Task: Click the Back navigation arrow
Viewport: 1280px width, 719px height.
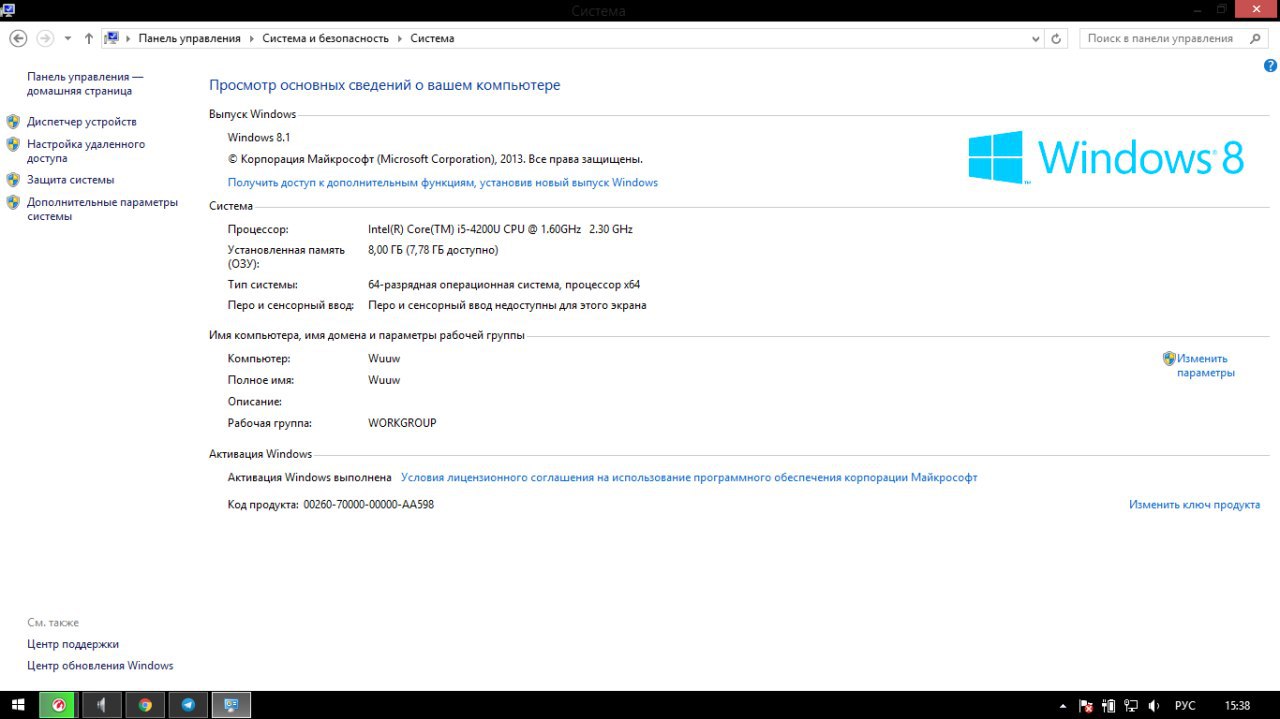Action: tap(18, 38)
